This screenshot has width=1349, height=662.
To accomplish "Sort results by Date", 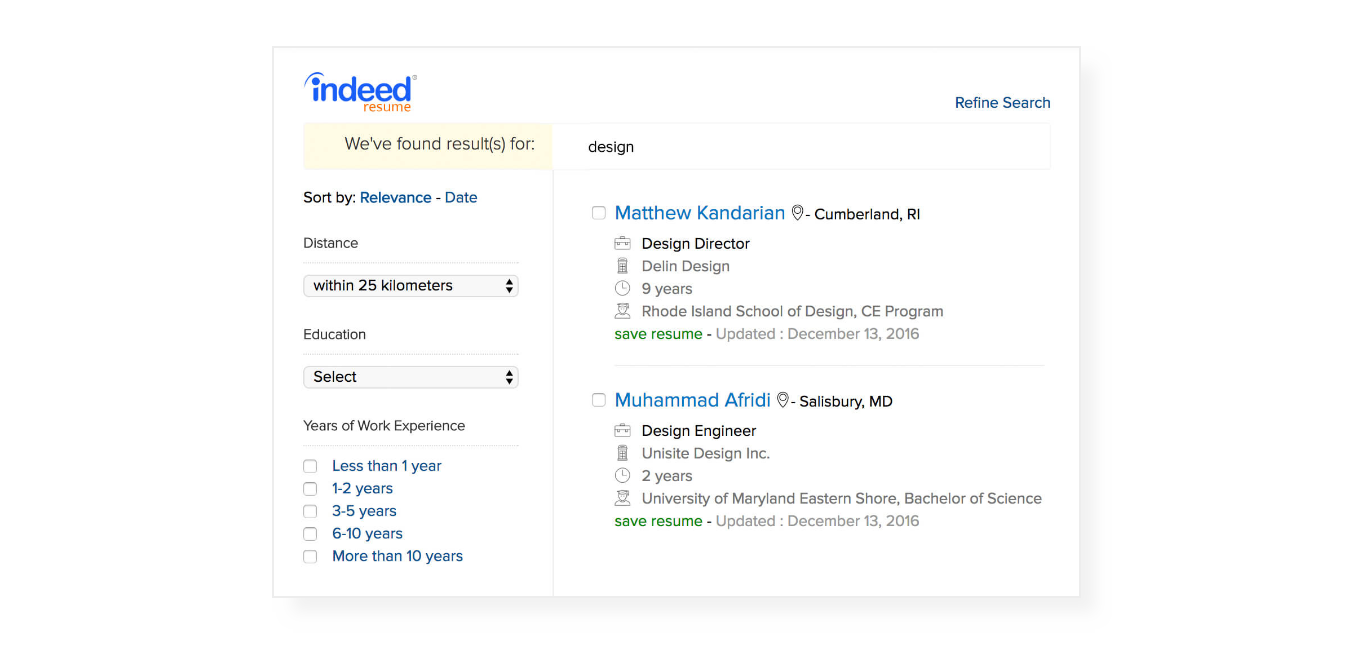I will coord(461,197).
